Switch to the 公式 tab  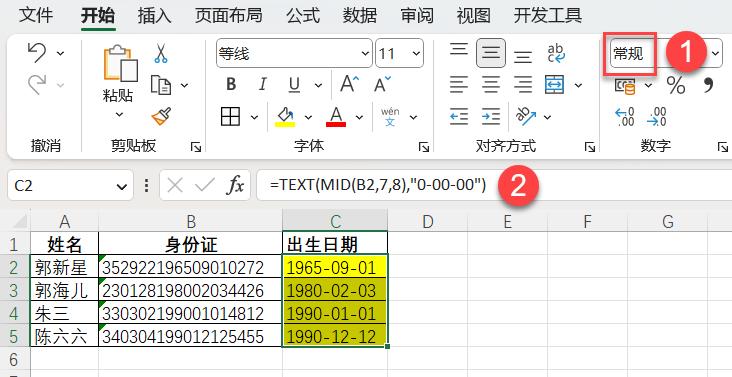(x=303, y=15)
